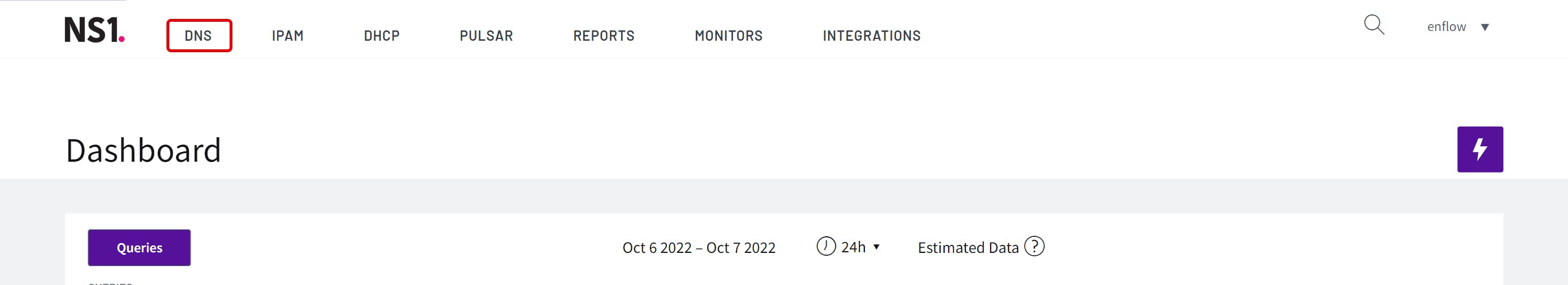The height and width of the screenshot is (285, 1568).
Task: Click the Oct 6 2022 – Oct 7 2022 date range
Action: (x=698, y=248)
